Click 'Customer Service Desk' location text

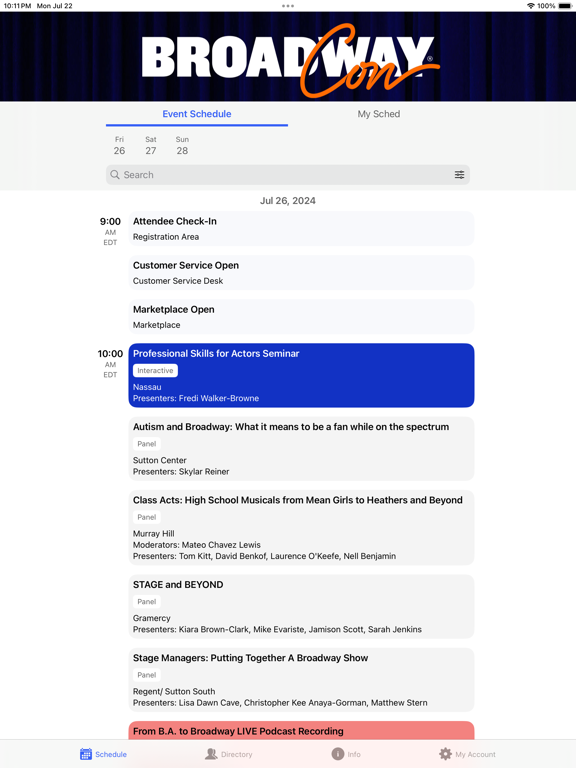[178, 281]
